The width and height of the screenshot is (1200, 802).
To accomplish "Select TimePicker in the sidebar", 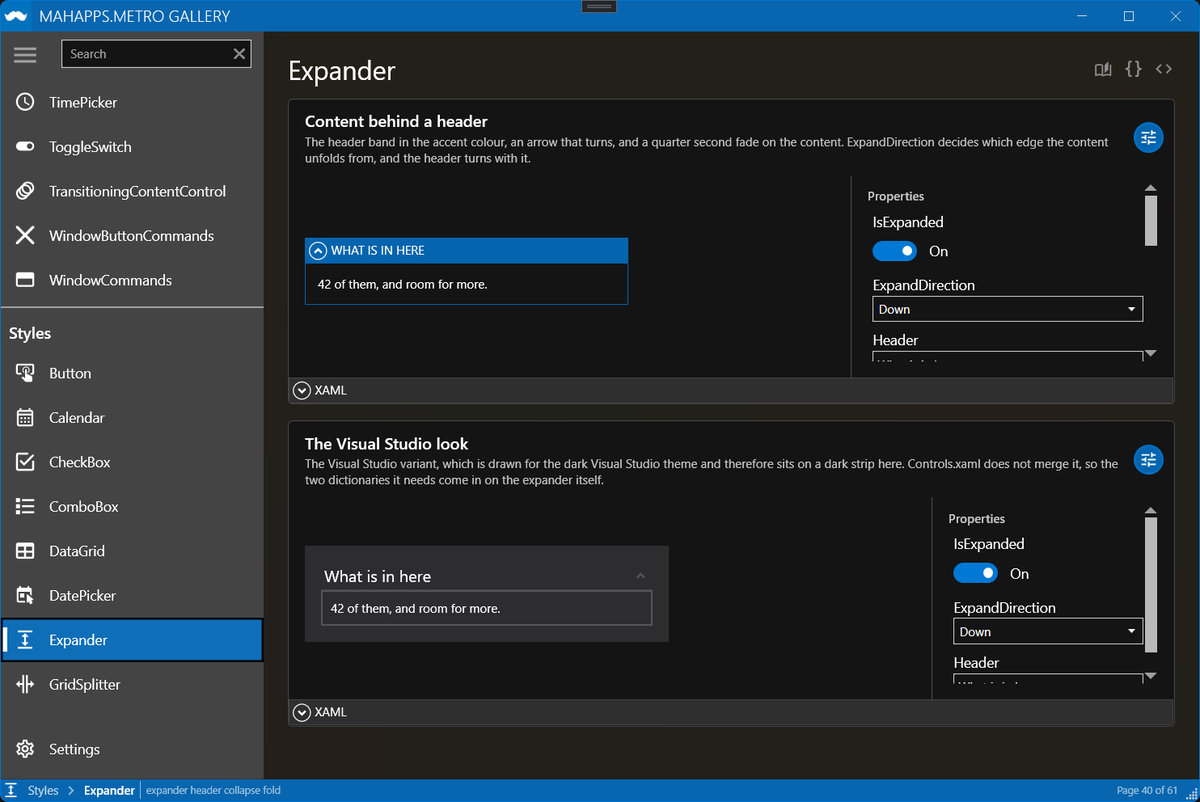I will [132, 102].
